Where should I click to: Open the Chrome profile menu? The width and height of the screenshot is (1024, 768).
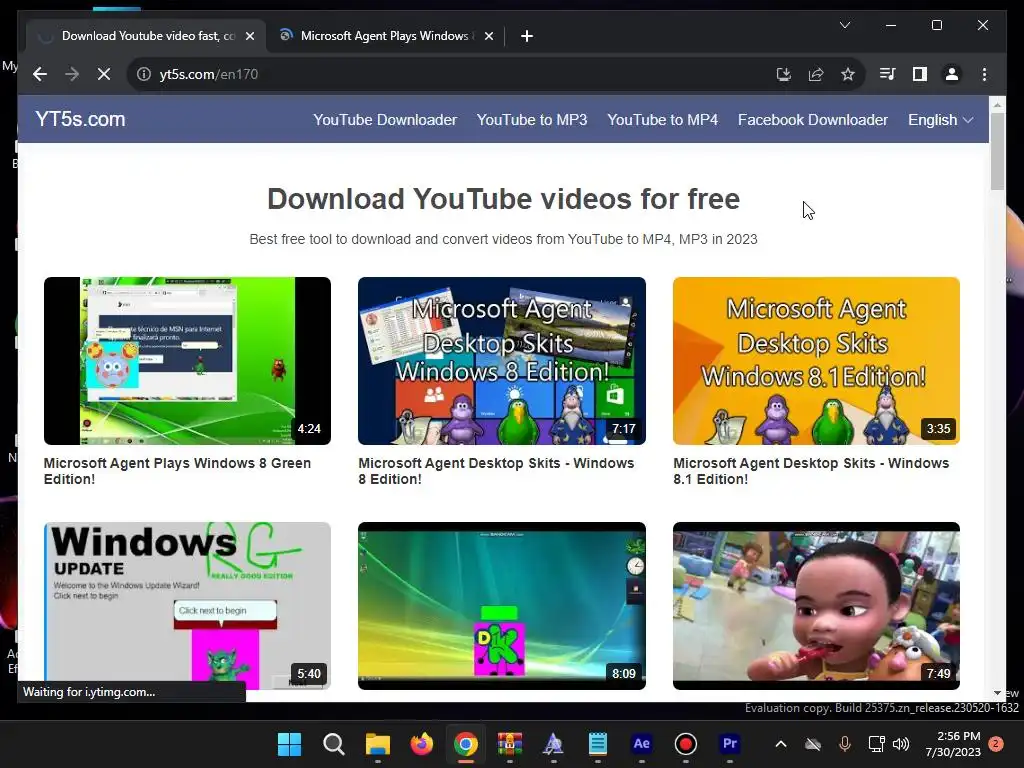click(952, 74)
